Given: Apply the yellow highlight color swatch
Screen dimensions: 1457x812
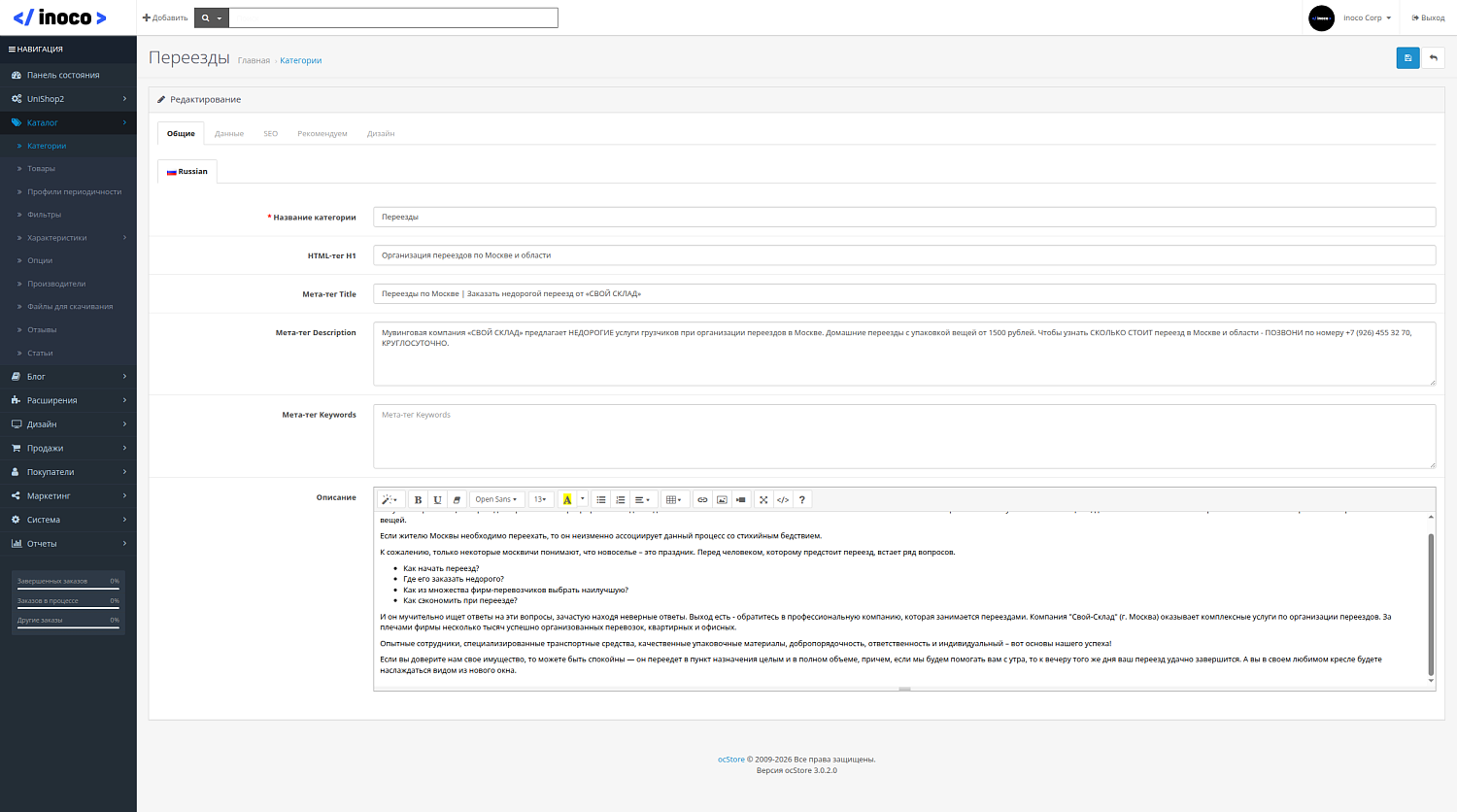Looking at the screenshot, I should (567, 500).
